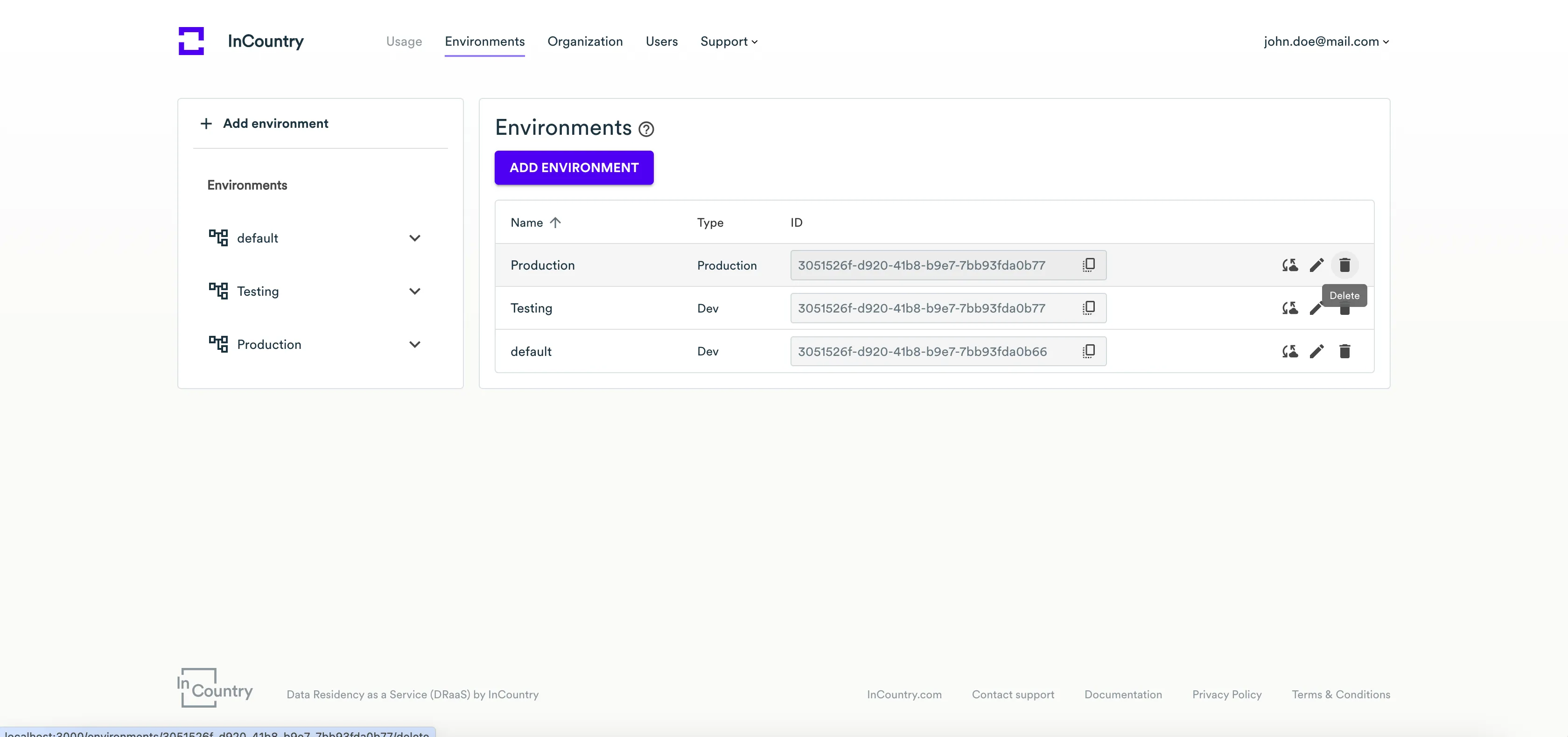Image resolution: width=1568 pixels, height=737 pixels.
Task: Switch to the Organization tab
Action: (x=584, y=42)
